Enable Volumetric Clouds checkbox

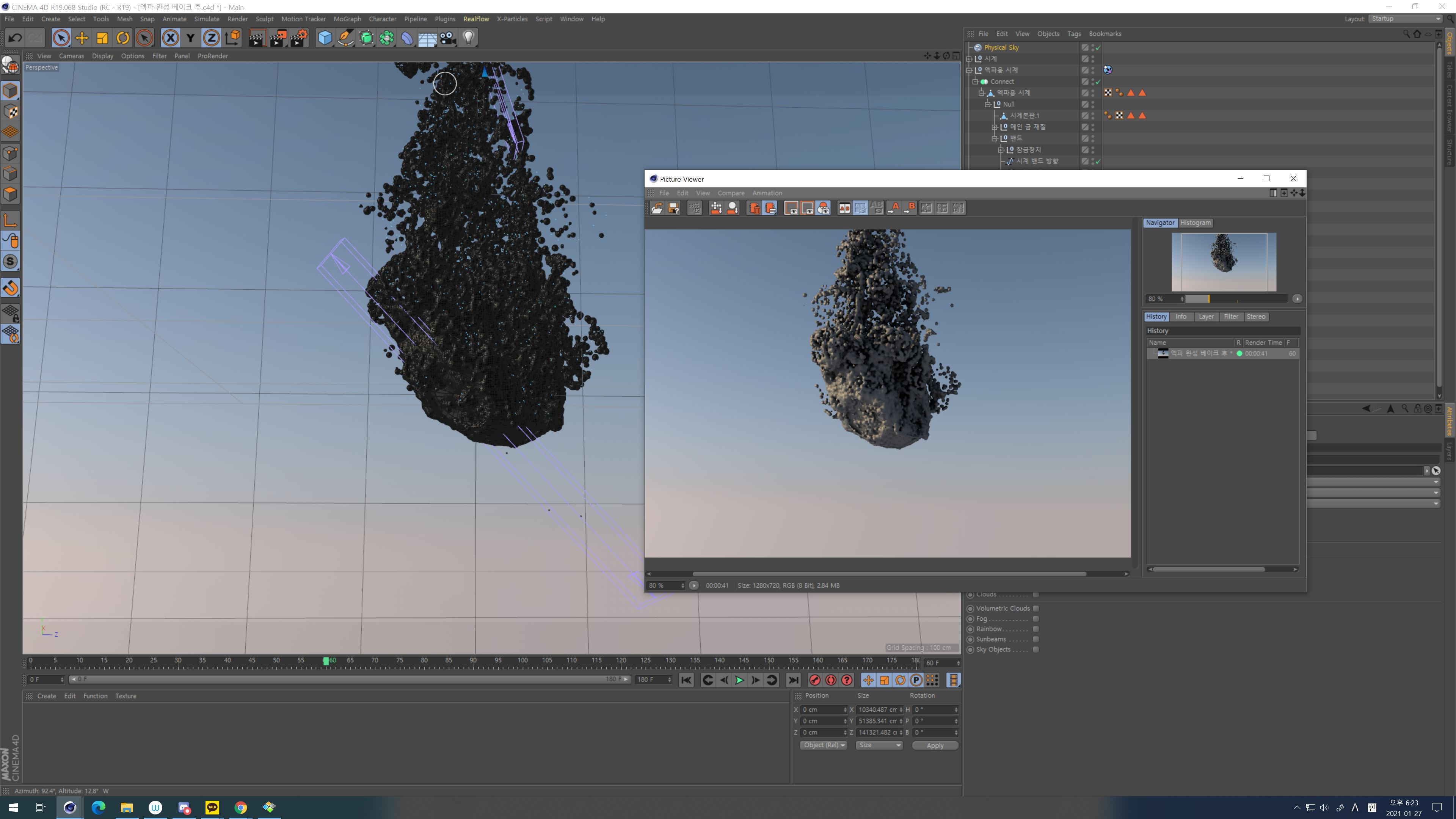point(1036,609)
